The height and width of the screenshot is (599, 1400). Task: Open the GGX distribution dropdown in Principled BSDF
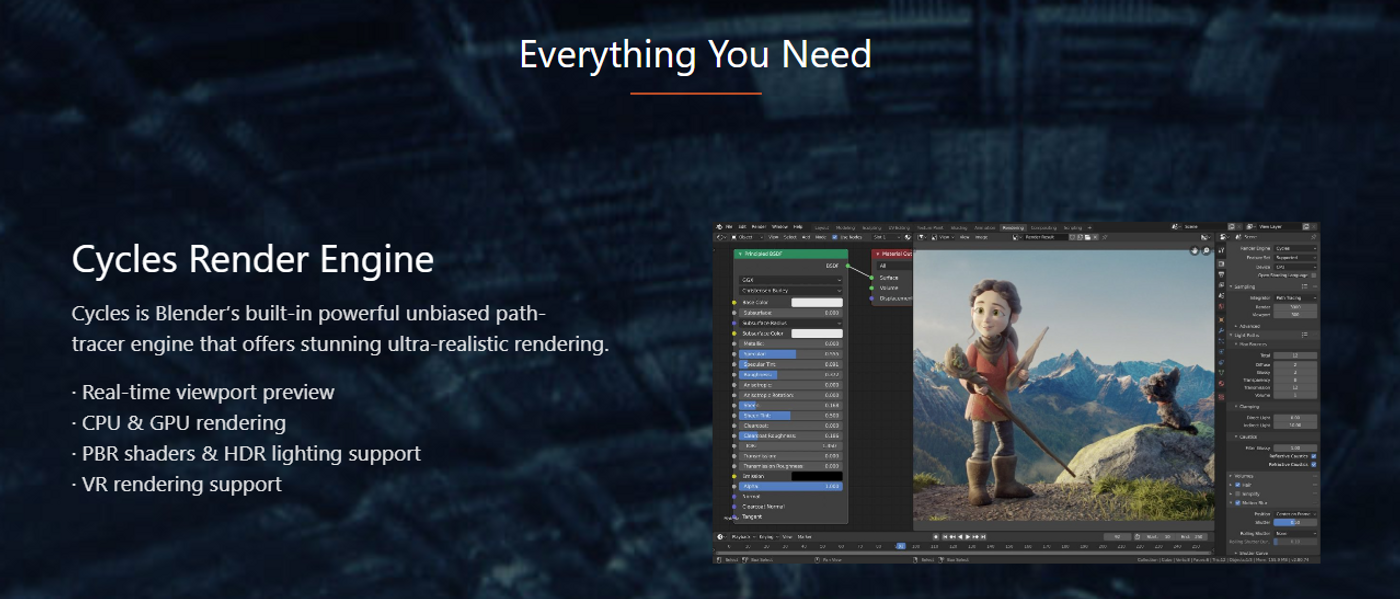pyautogui.click(x=790, y=280)
